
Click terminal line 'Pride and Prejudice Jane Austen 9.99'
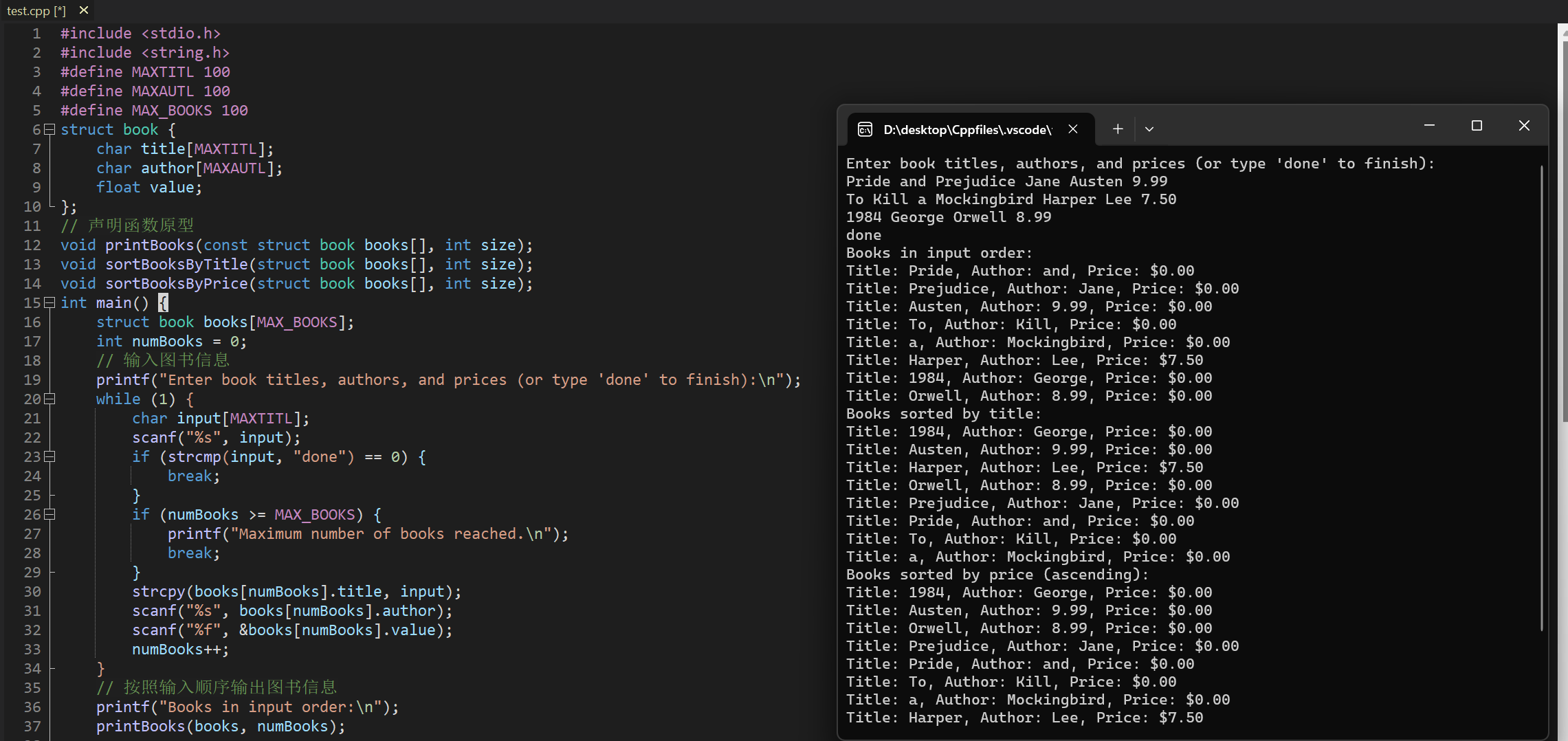click(x=1007, y=181)
